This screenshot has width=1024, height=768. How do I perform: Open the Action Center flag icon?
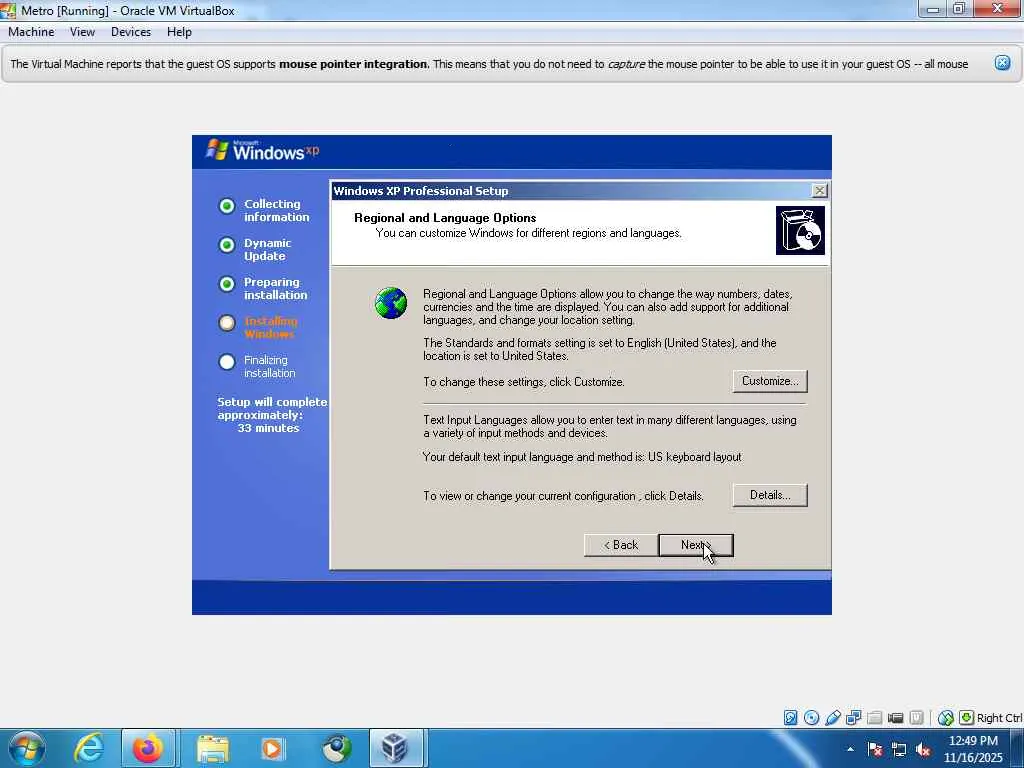(875, 749)
